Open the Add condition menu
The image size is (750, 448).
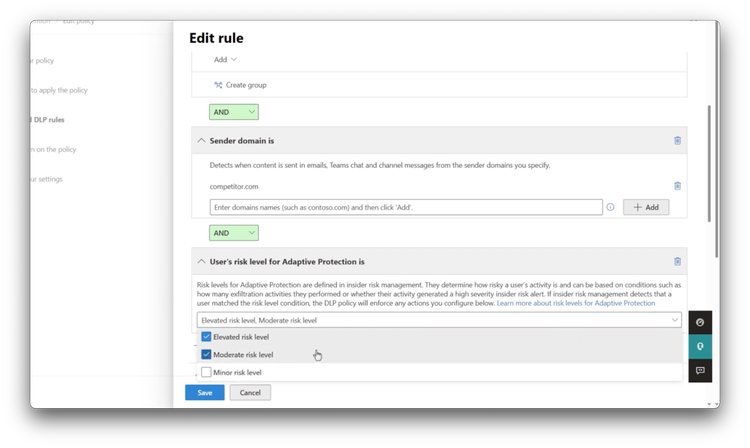tap(225, 59)
